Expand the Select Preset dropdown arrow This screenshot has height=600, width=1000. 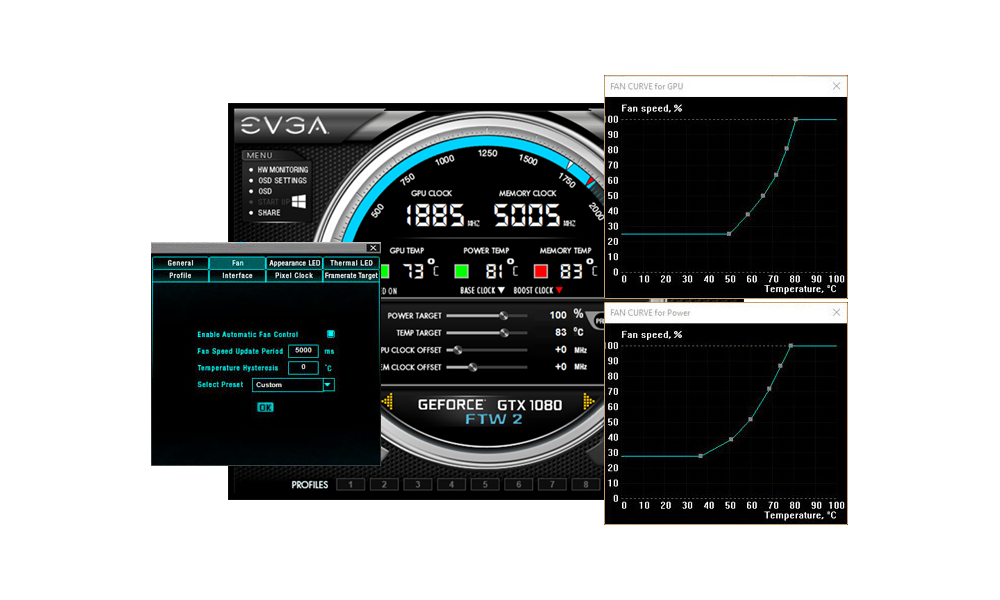[x=328, y=384]
